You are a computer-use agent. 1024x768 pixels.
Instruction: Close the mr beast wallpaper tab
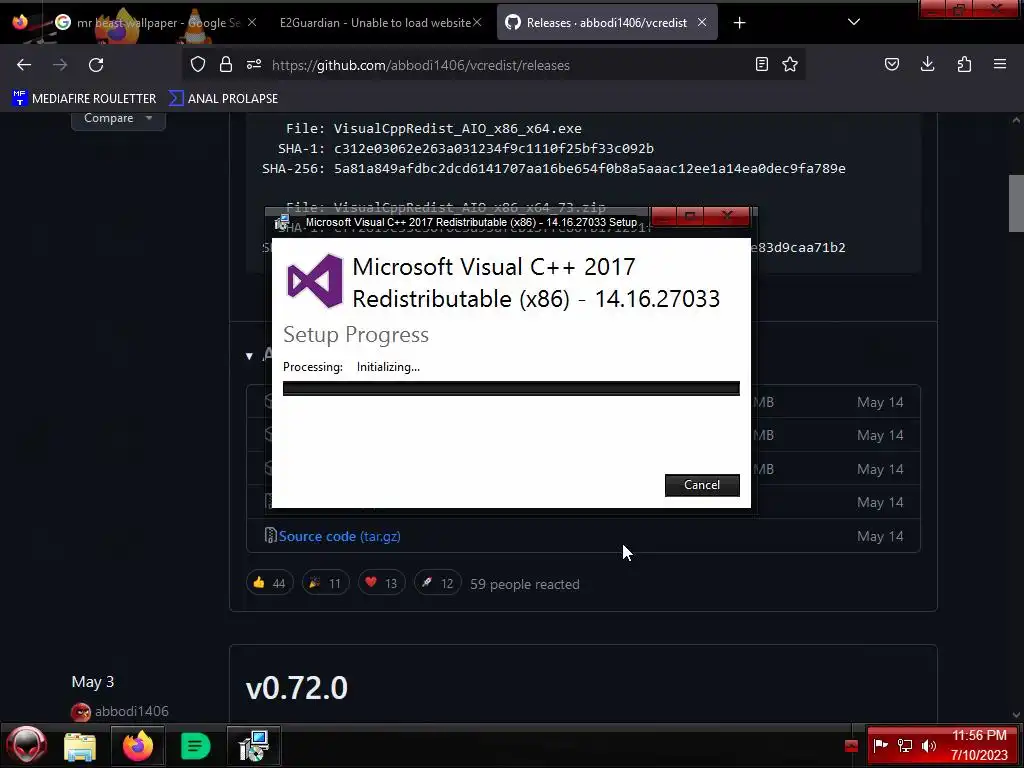tap(252, 23)
